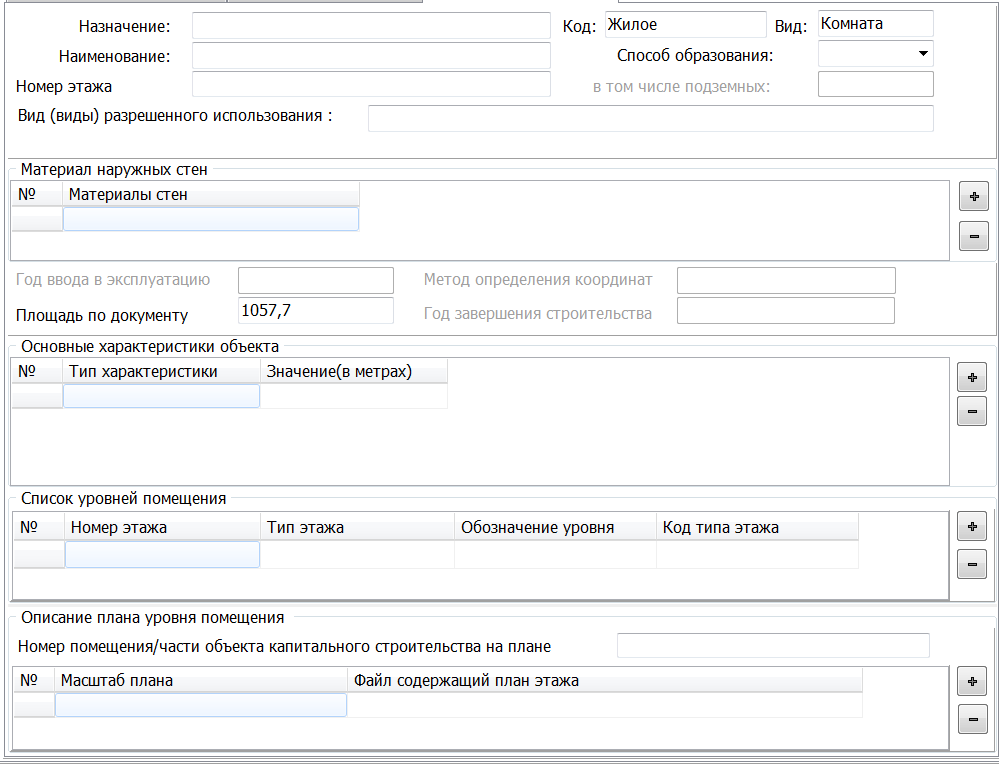Click the Вид разрешенного использования field
The image size is (999, 764).
click(x=650, y=118)
